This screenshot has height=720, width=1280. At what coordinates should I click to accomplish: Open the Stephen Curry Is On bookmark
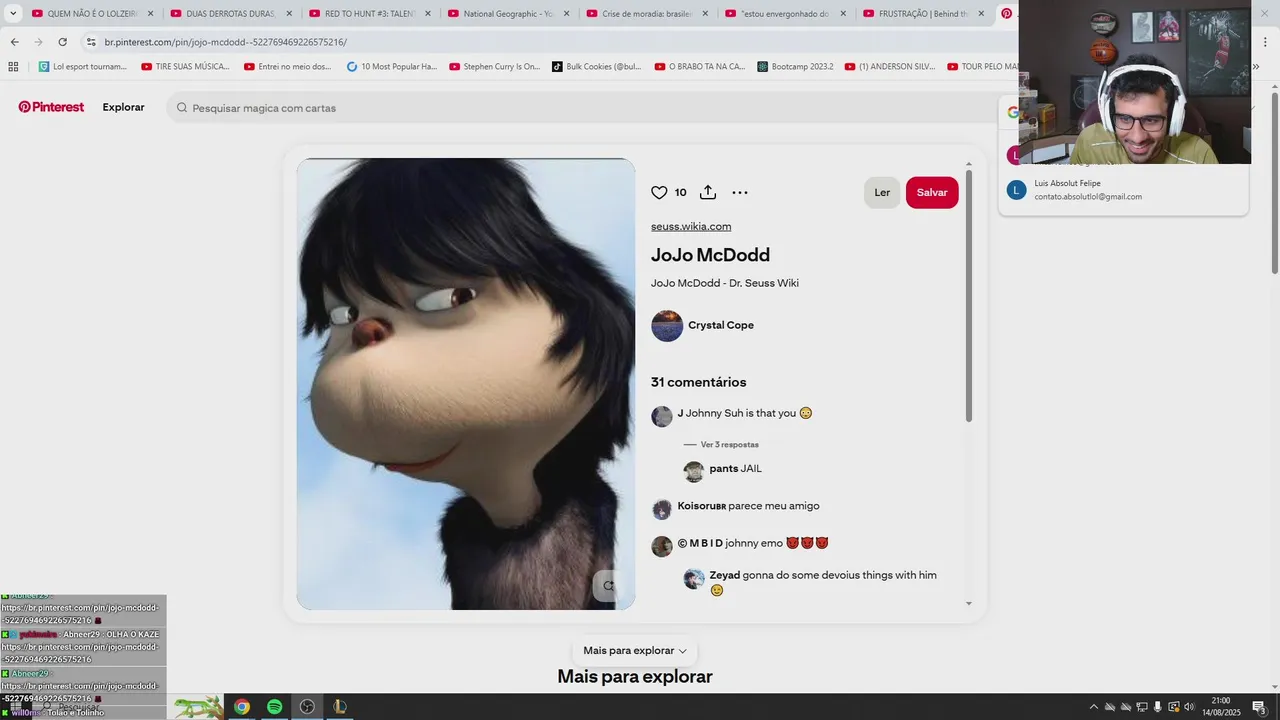[x=495, y=67]
